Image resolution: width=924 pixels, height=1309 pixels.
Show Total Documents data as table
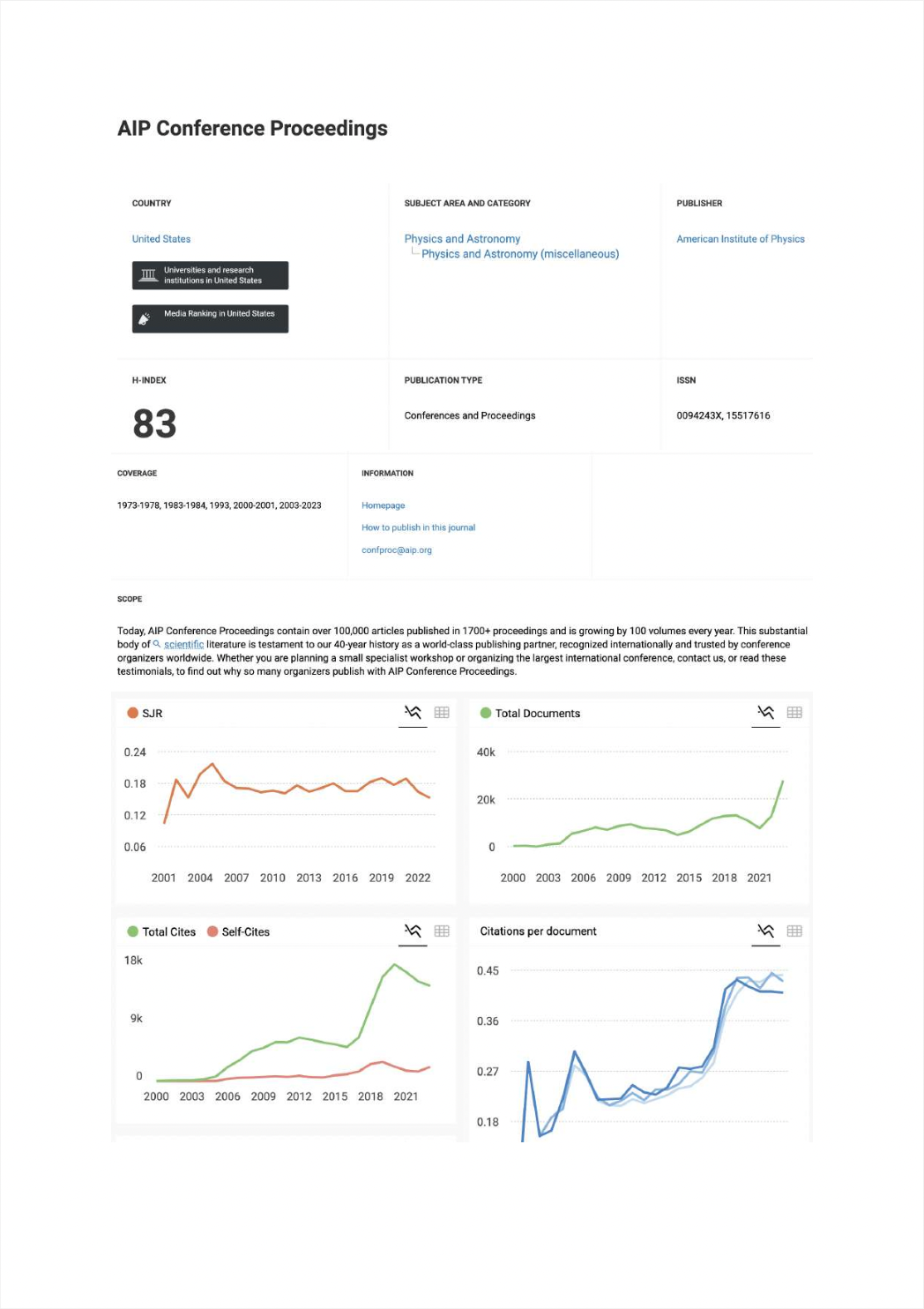(794, 713)
